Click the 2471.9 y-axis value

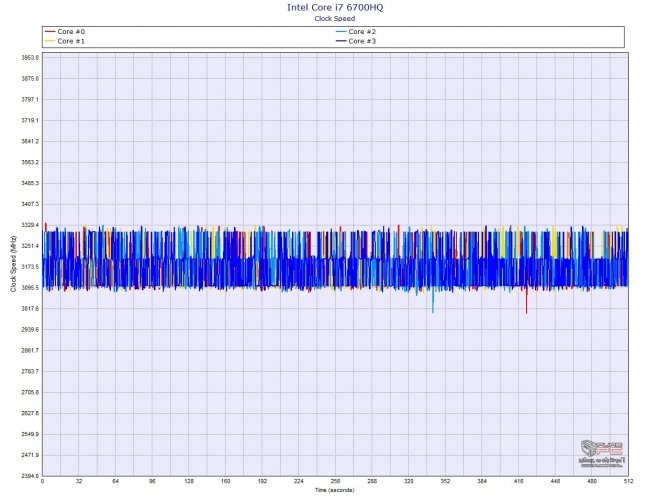30,455
